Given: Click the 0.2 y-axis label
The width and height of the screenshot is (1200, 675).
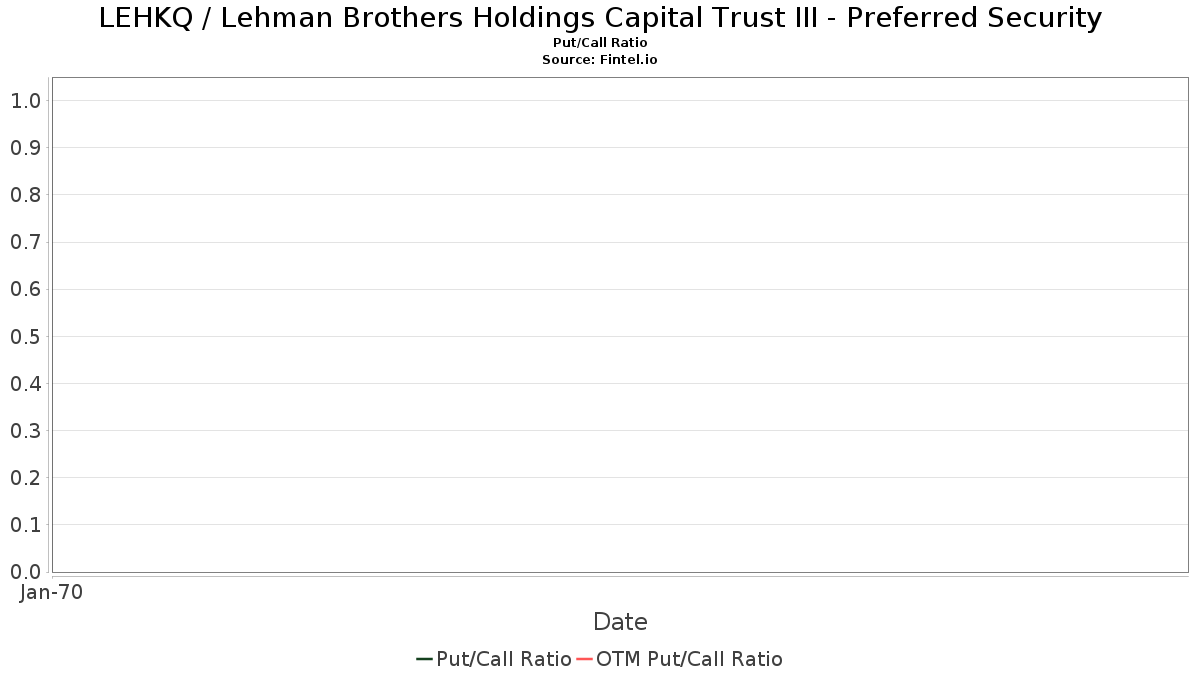Looking at the screenshot, I should tap(25, 478).
